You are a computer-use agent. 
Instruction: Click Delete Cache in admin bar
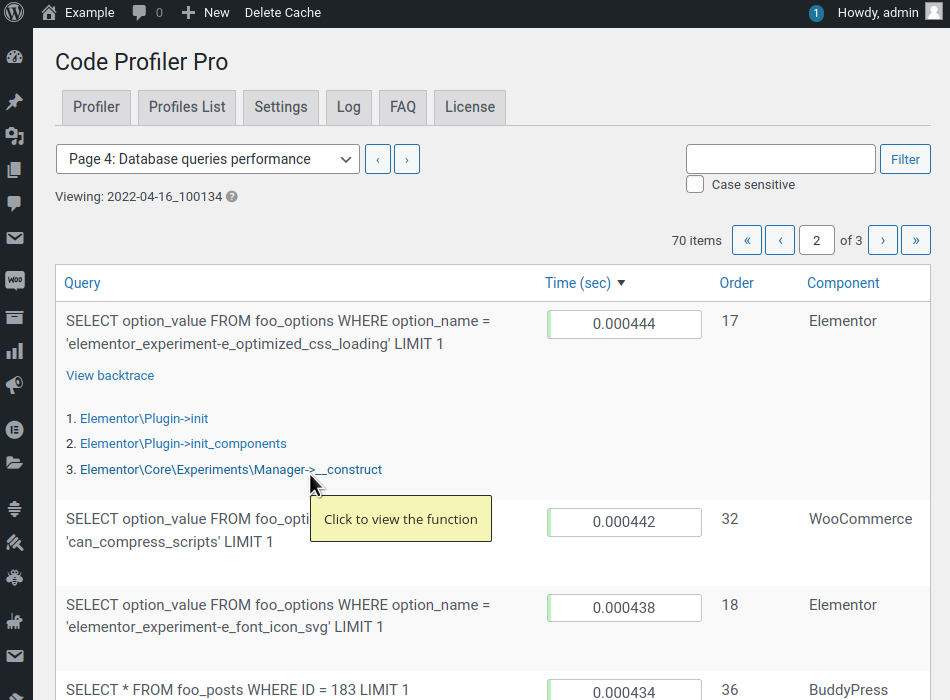[x=283, y=13]
